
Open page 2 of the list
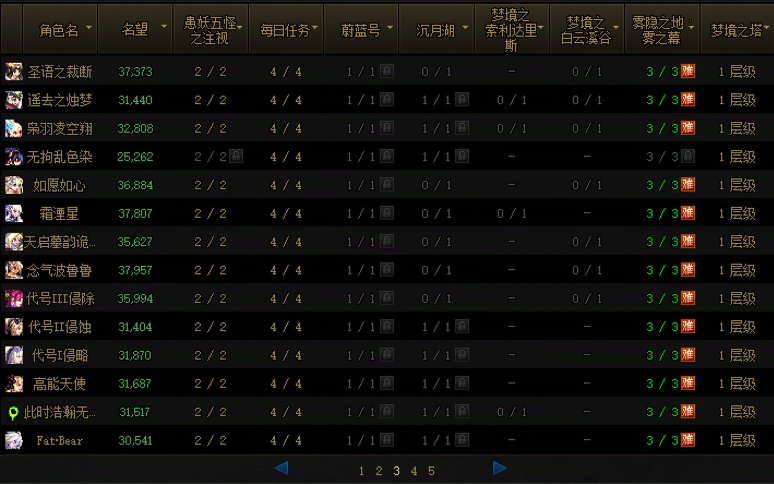[379, 471]
